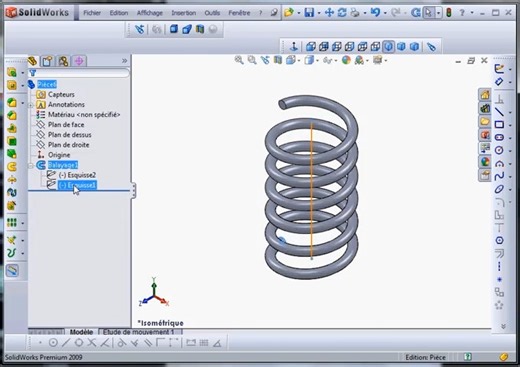
Task: Click the Rebuild traffic light icon
Action: click(449, 13)
